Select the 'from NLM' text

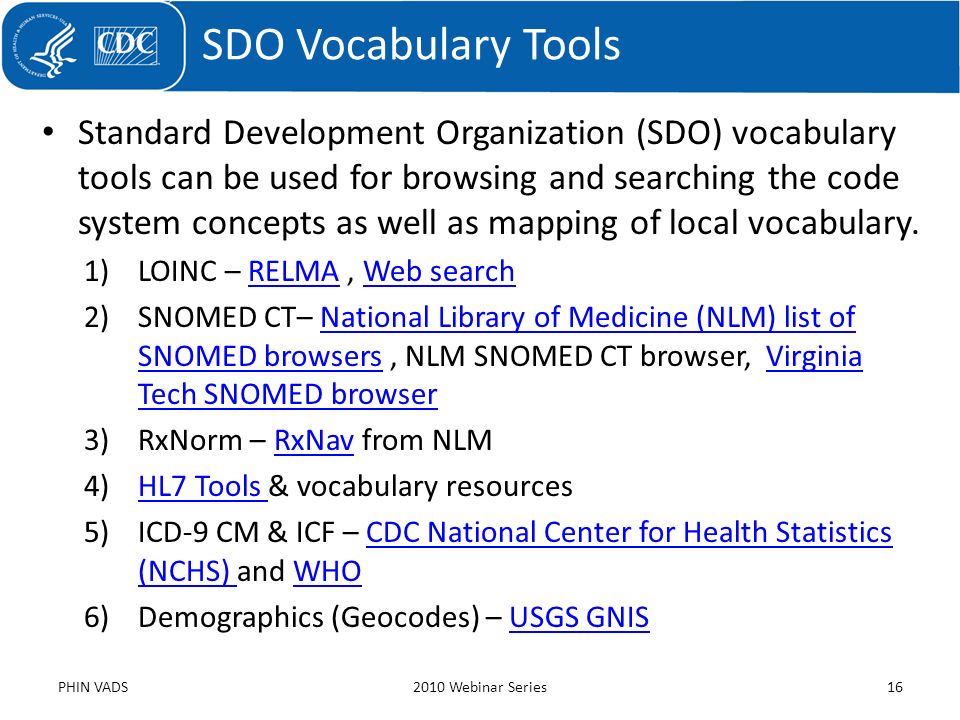[427, 441]
